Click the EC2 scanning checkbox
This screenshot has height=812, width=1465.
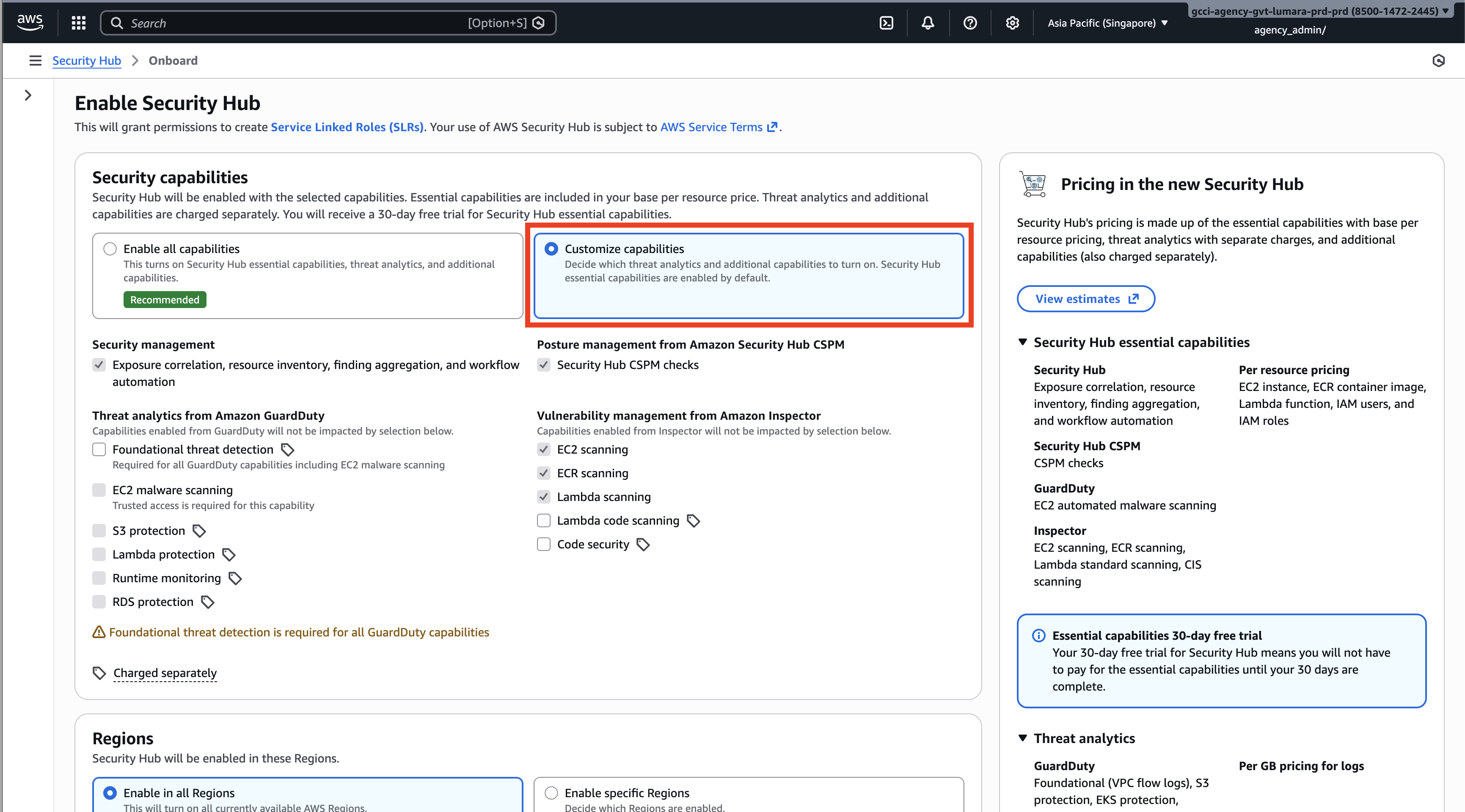tap(544, 450)
